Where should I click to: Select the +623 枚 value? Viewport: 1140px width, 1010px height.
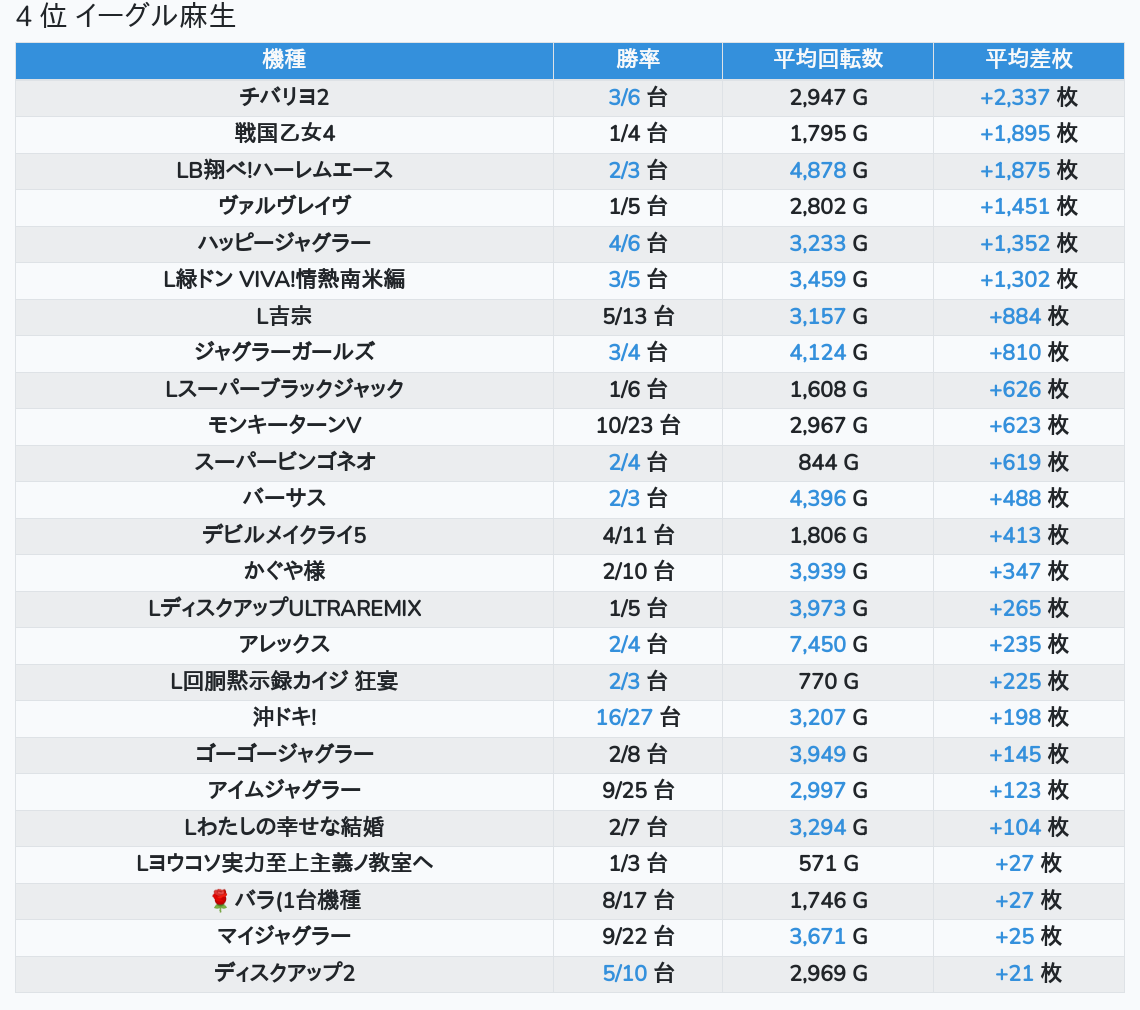coord(1029,425)
